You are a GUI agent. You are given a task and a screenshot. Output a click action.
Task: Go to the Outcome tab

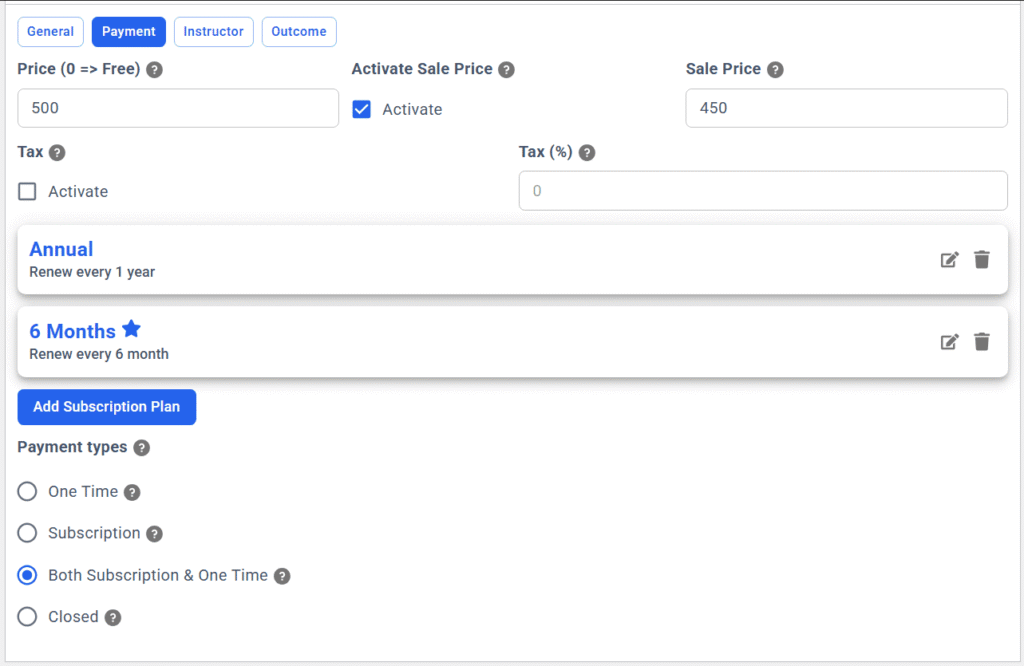click(x=299, y=32)
